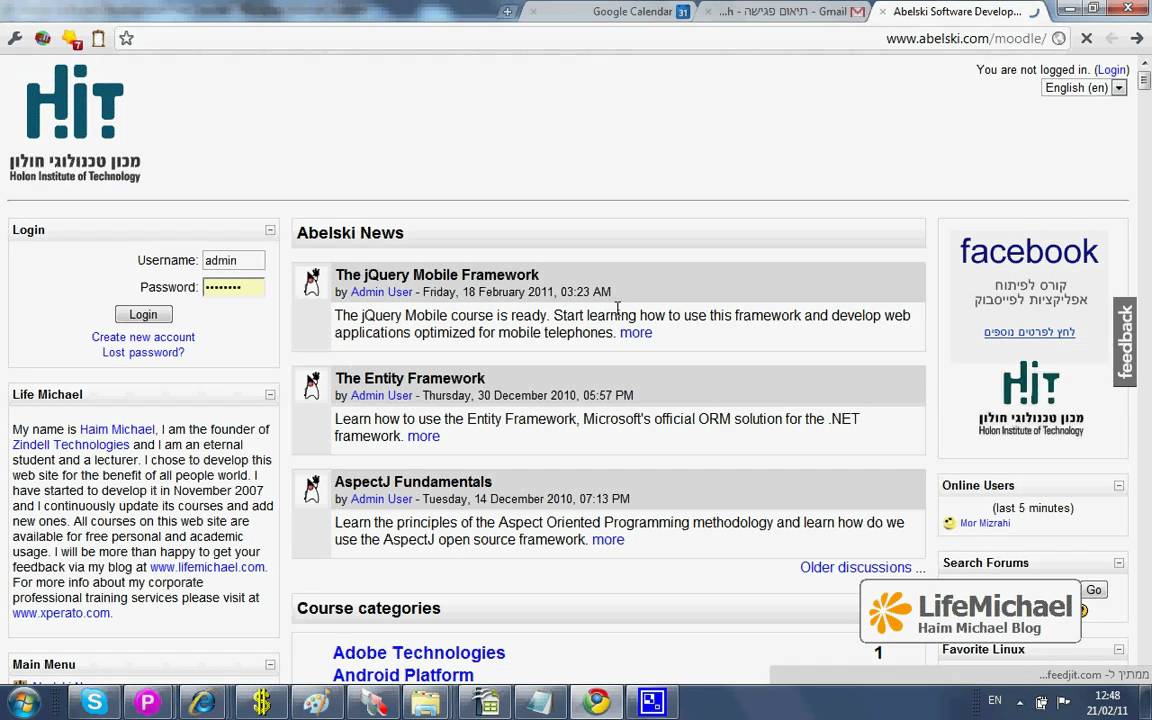Click Create new account link
This screenshot has height=720, width=1152.
[143, 337]
